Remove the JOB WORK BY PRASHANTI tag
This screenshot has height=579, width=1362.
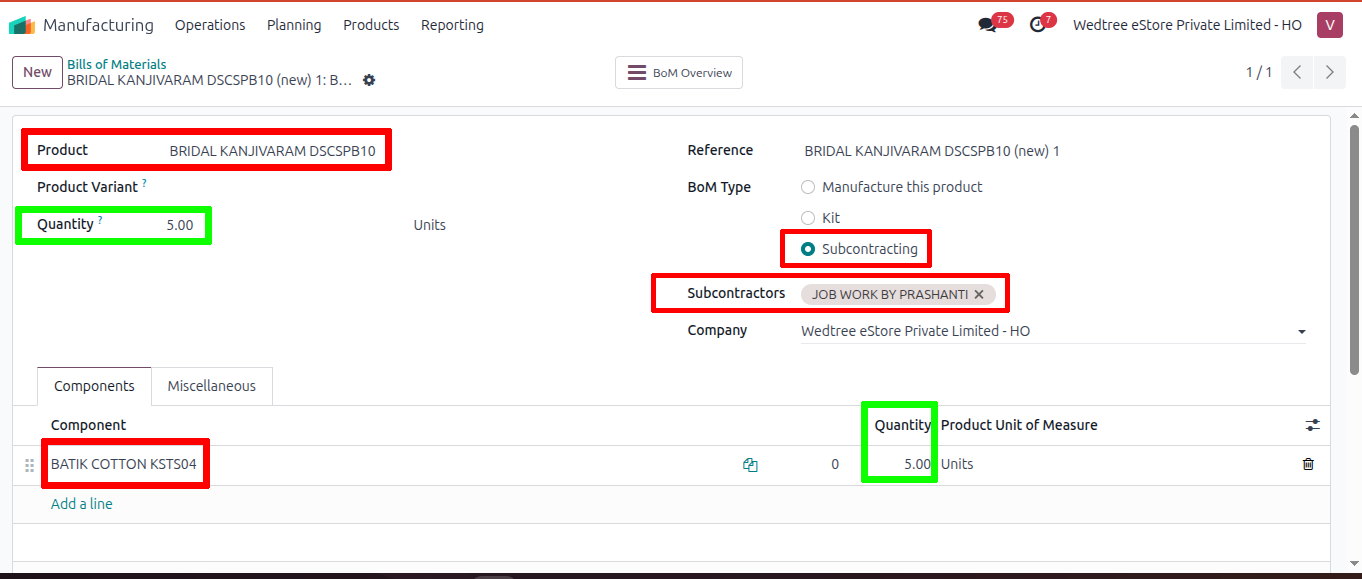click(x=979, y=295)
